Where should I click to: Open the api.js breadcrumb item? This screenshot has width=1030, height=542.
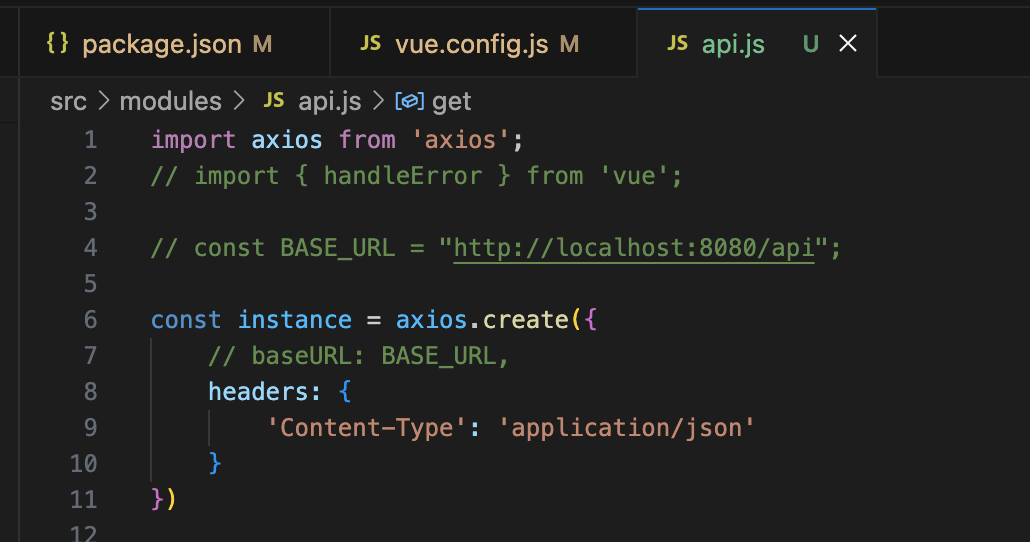click(x=330, y=101)
